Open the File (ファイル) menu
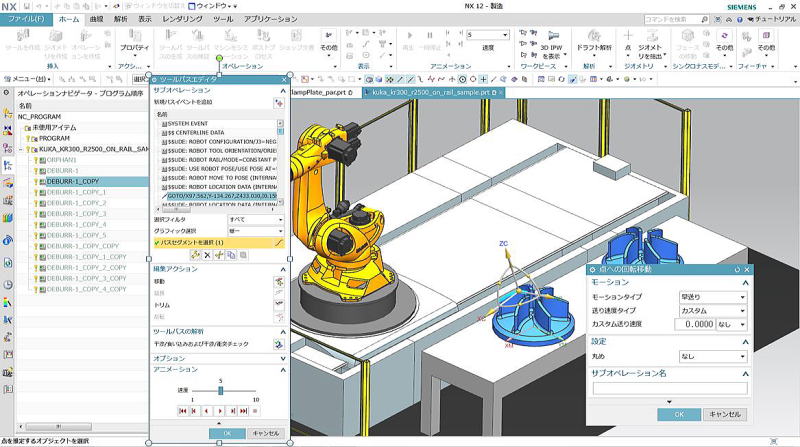The height and width of the screenshot is (447, 800). click(26, 19)
